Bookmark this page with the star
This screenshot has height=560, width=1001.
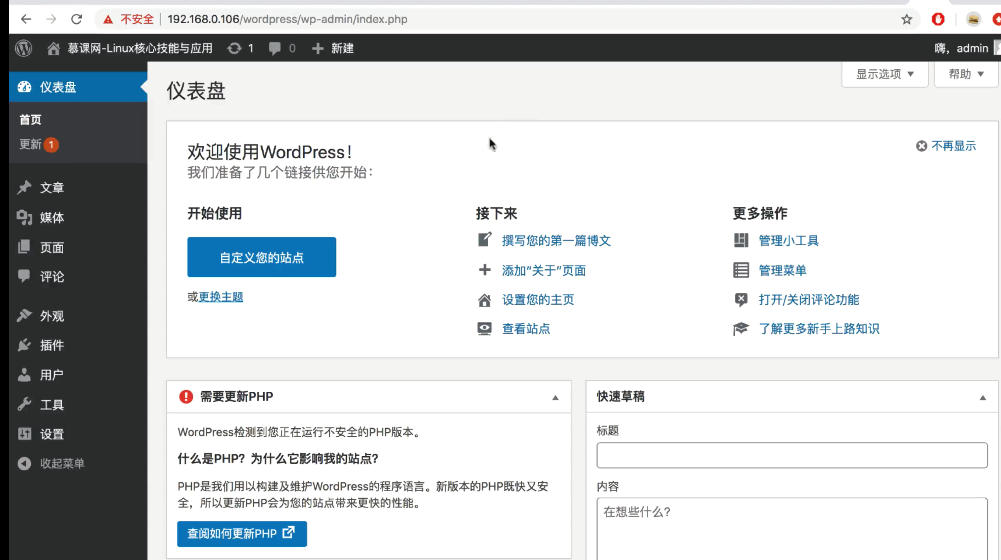point(907,19)
